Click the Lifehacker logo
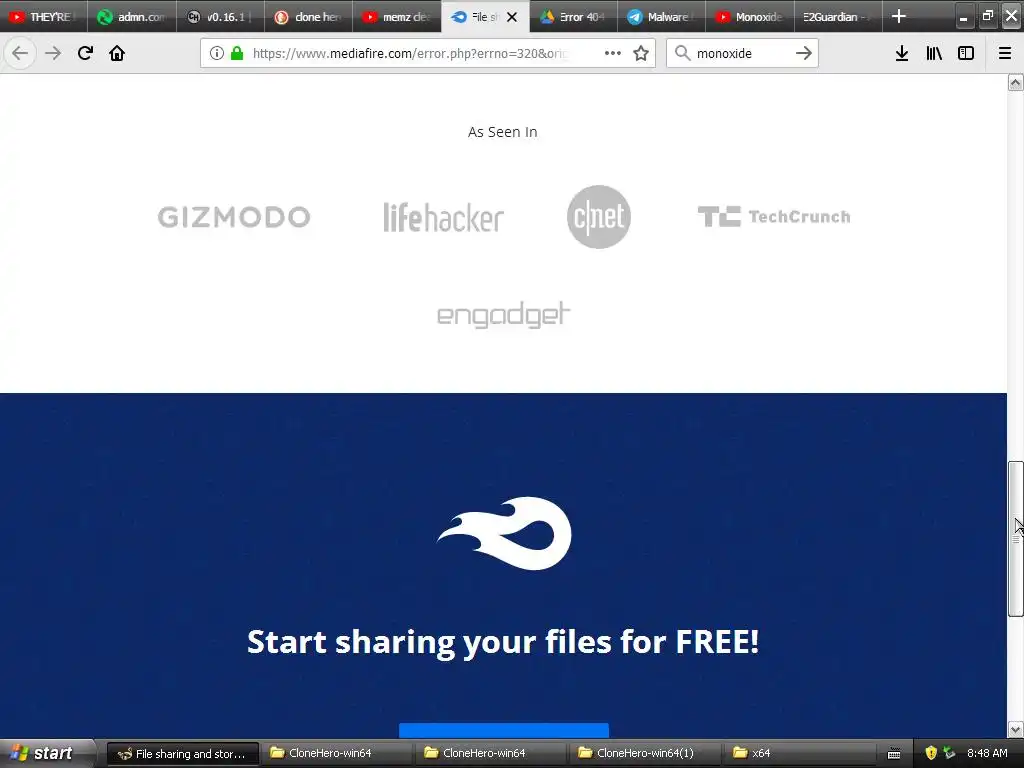Image resolution: width=1024 pixels, height=768 pixels. click(x=443, y=217)
